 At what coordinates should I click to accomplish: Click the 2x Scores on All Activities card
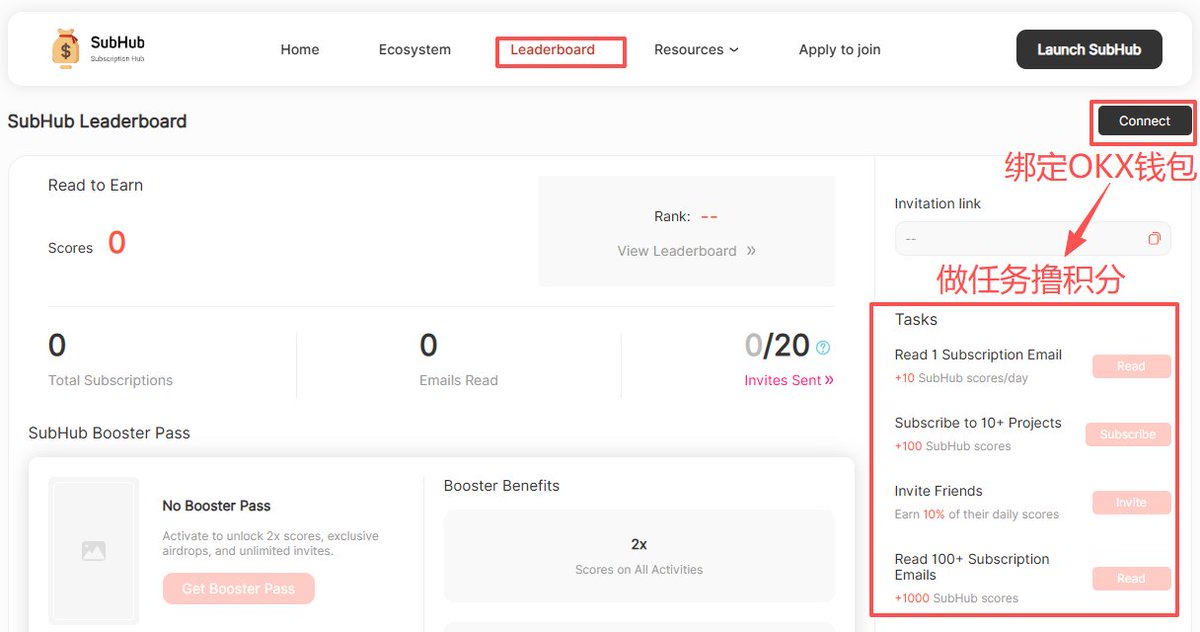tap(639, 556)
